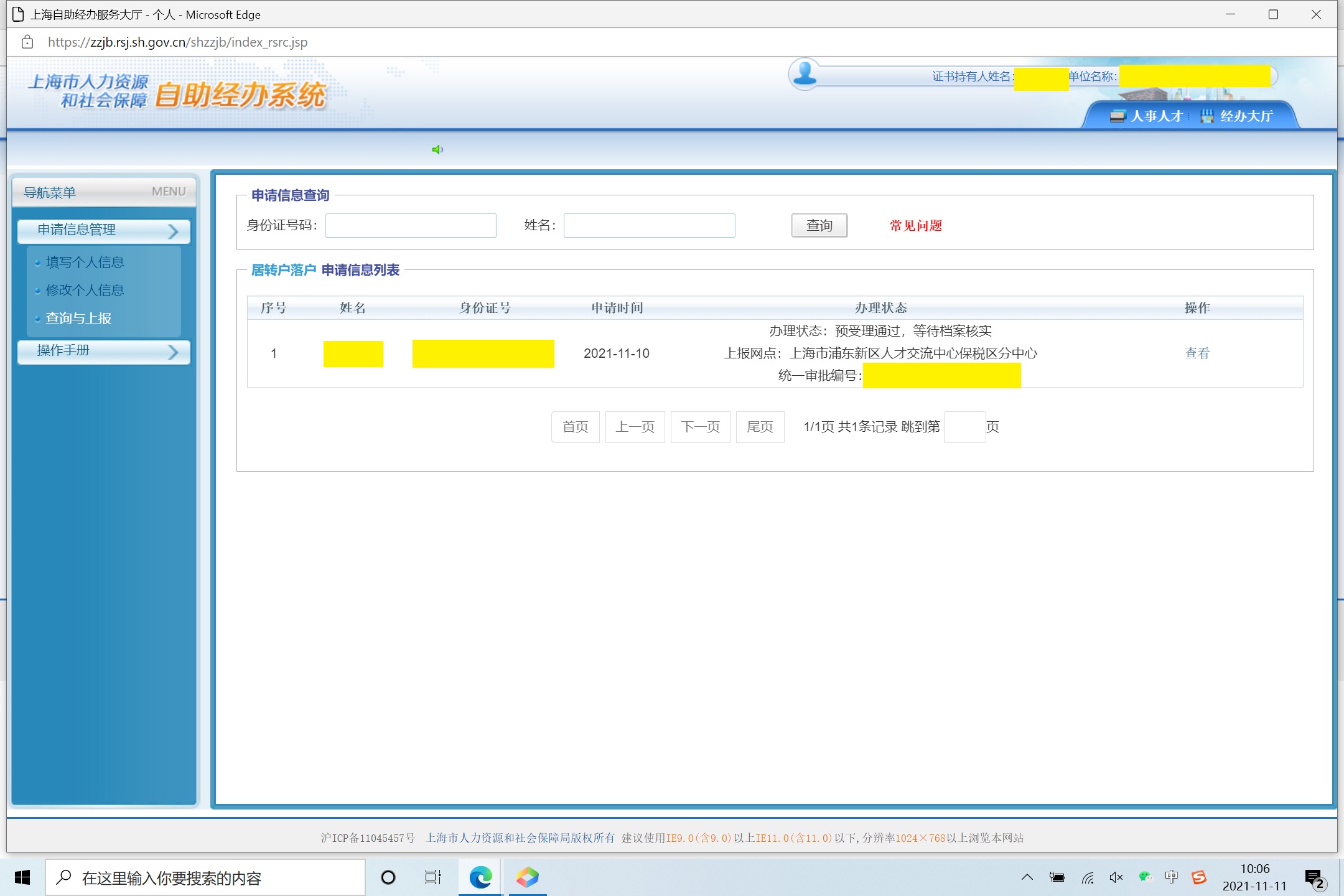Screen dimensions: 1344x896
Task: Go to 首页 pagination button
Action: [575, 427]
